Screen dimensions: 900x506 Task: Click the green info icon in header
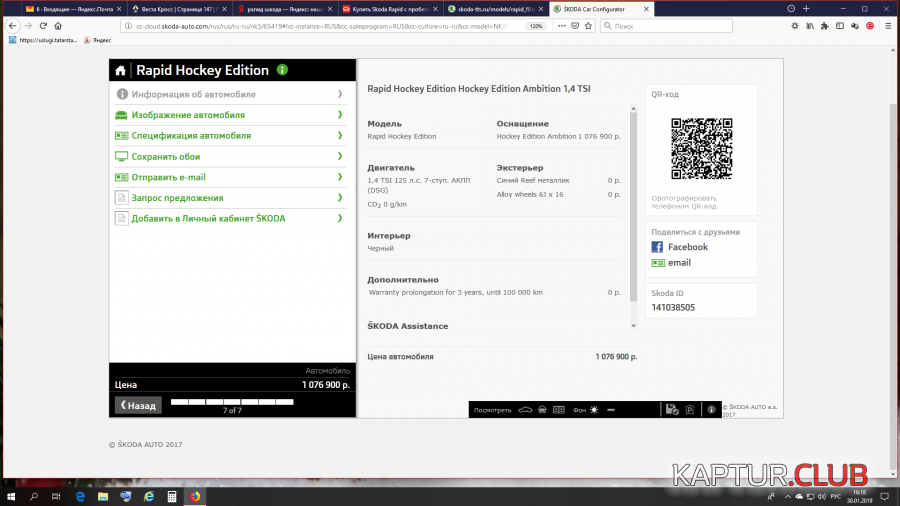coord(282,70)
